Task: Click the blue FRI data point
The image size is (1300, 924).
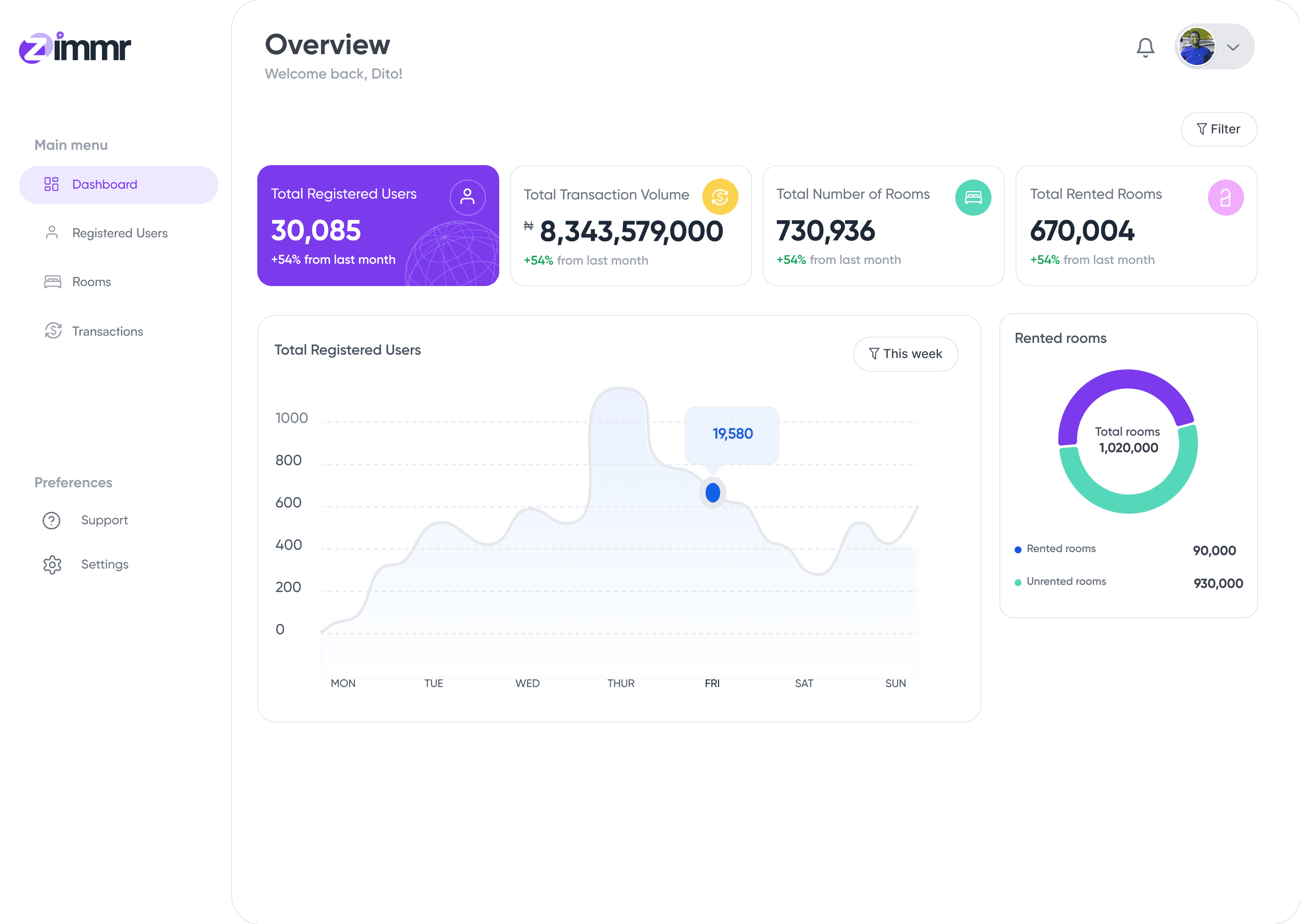Action: point(713,493)
